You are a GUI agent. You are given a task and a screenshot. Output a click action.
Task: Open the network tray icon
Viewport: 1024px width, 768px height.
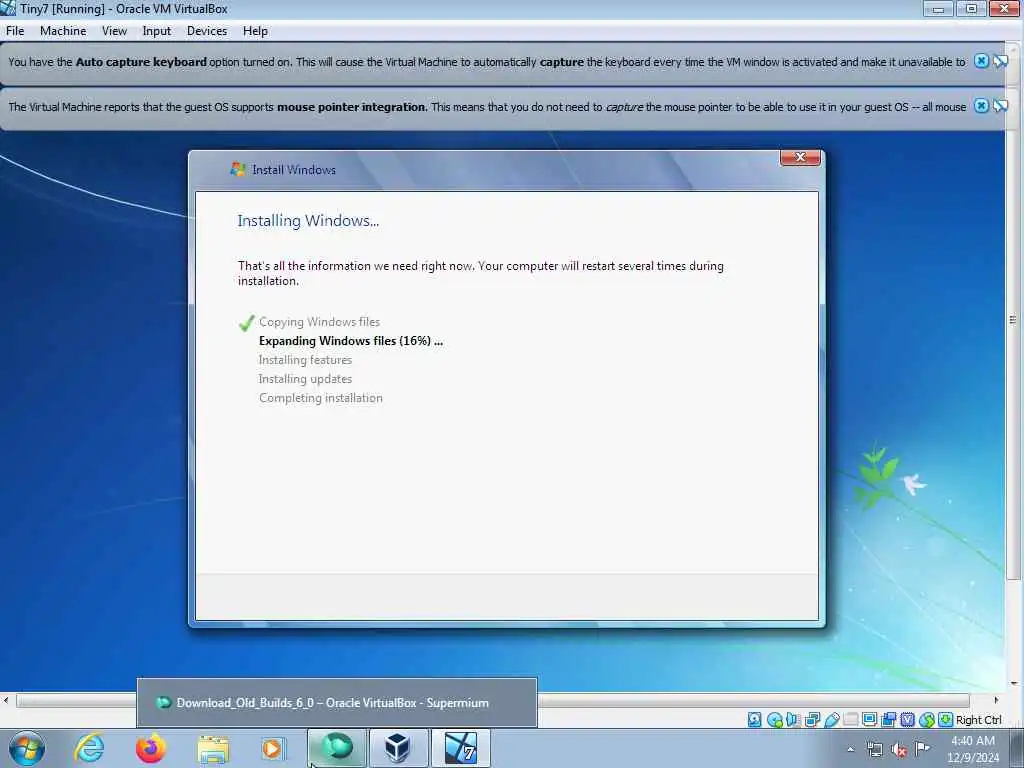point(874,749)
